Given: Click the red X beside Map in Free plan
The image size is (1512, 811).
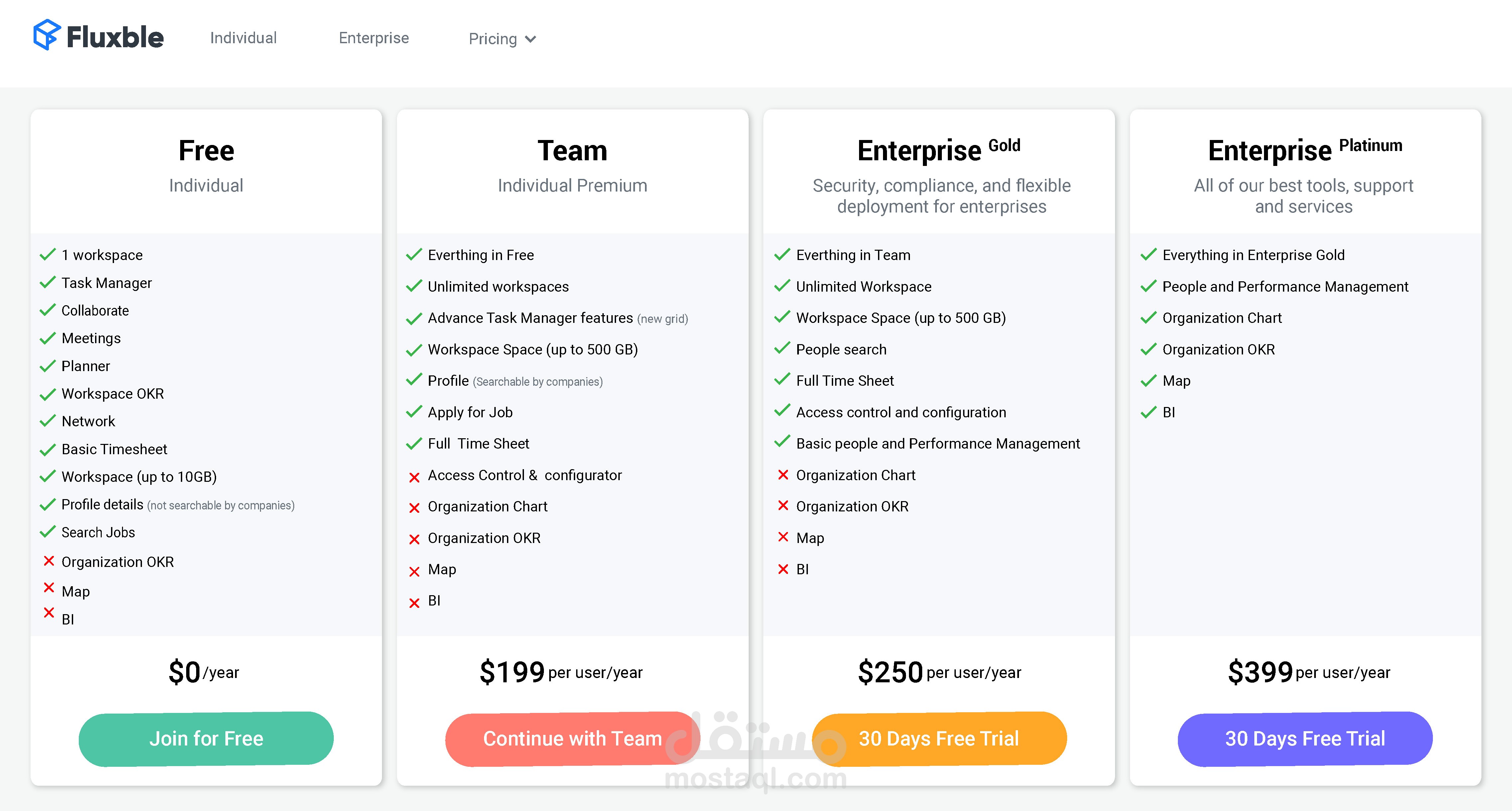Looking at the screenshot, I should click(x=49, y=588).
